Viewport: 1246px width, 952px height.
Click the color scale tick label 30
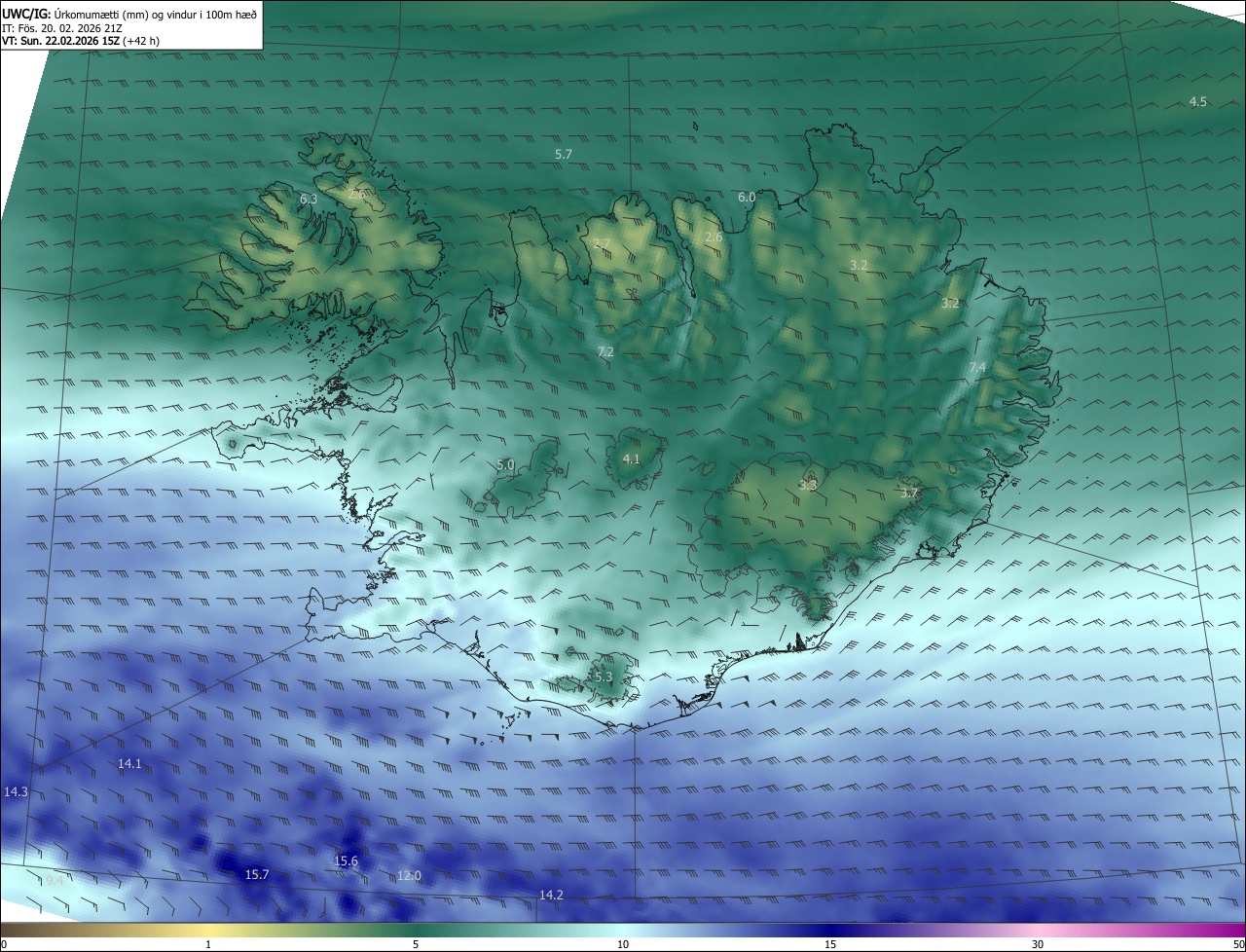[1038, 944]
